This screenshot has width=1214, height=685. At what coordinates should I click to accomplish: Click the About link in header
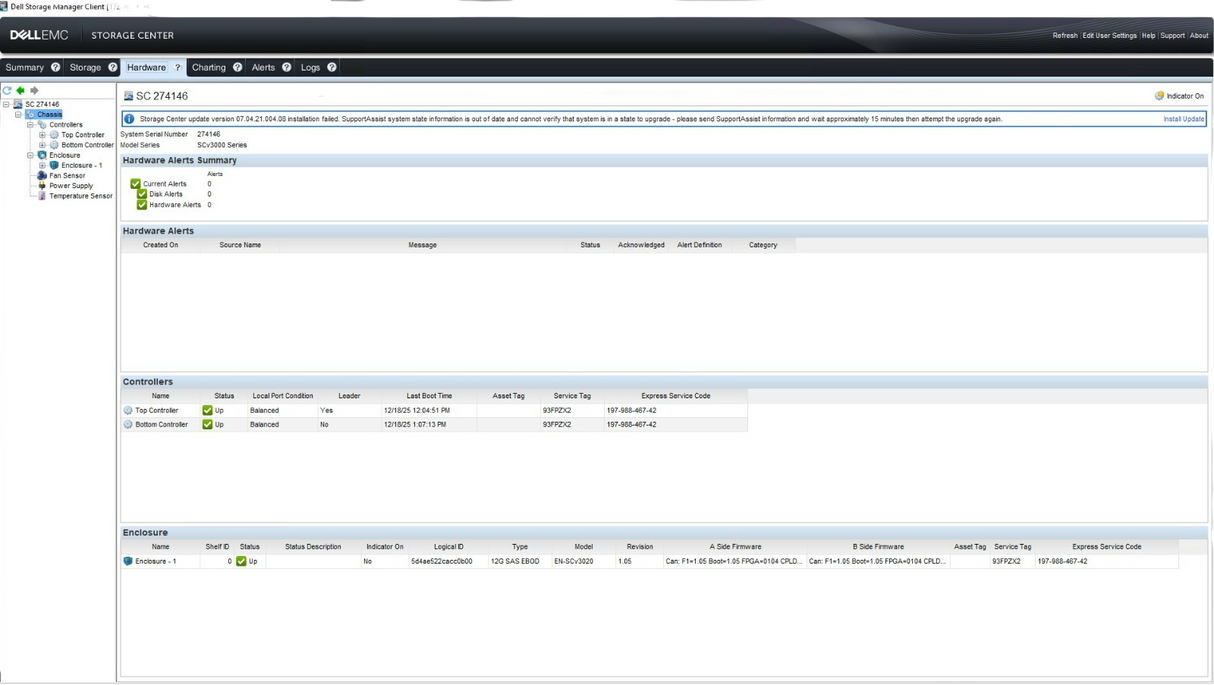tap(1199, 35)
